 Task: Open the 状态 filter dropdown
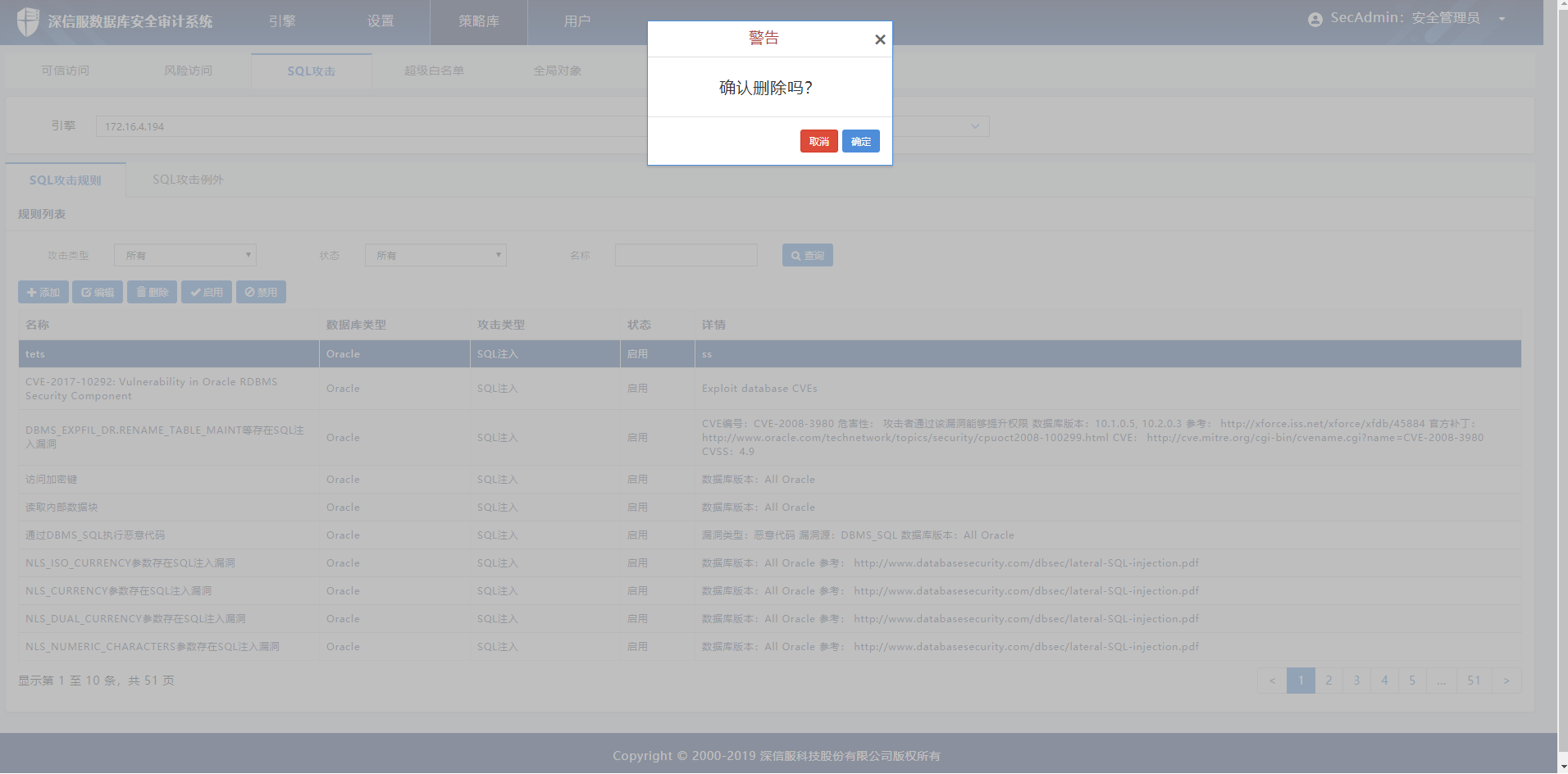435,256
